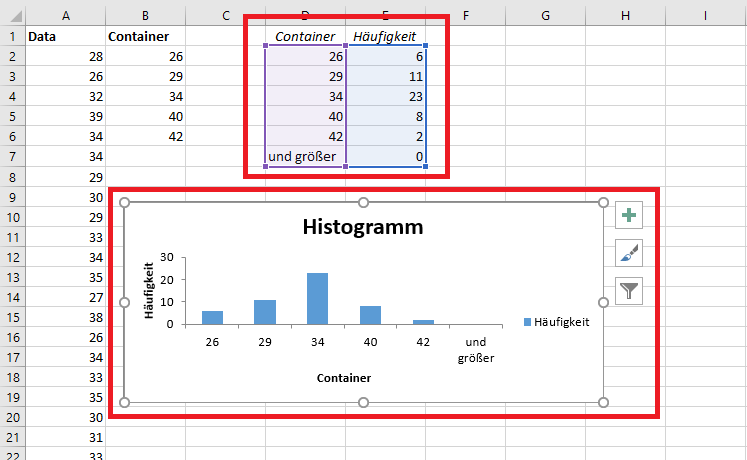
Task: Open the Chart Filters funnel button
Action: click(x=629, y=290)
